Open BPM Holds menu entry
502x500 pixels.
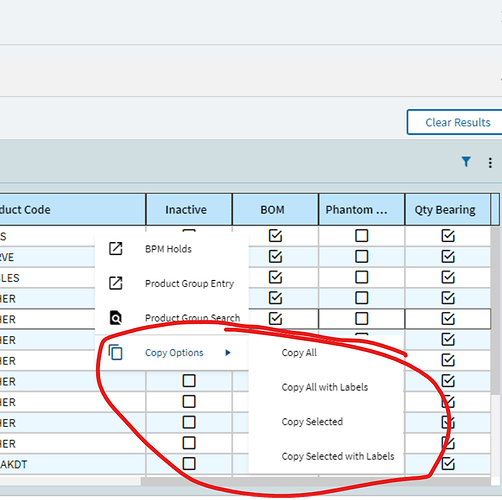pyautogui.click(x=168, y=249)
